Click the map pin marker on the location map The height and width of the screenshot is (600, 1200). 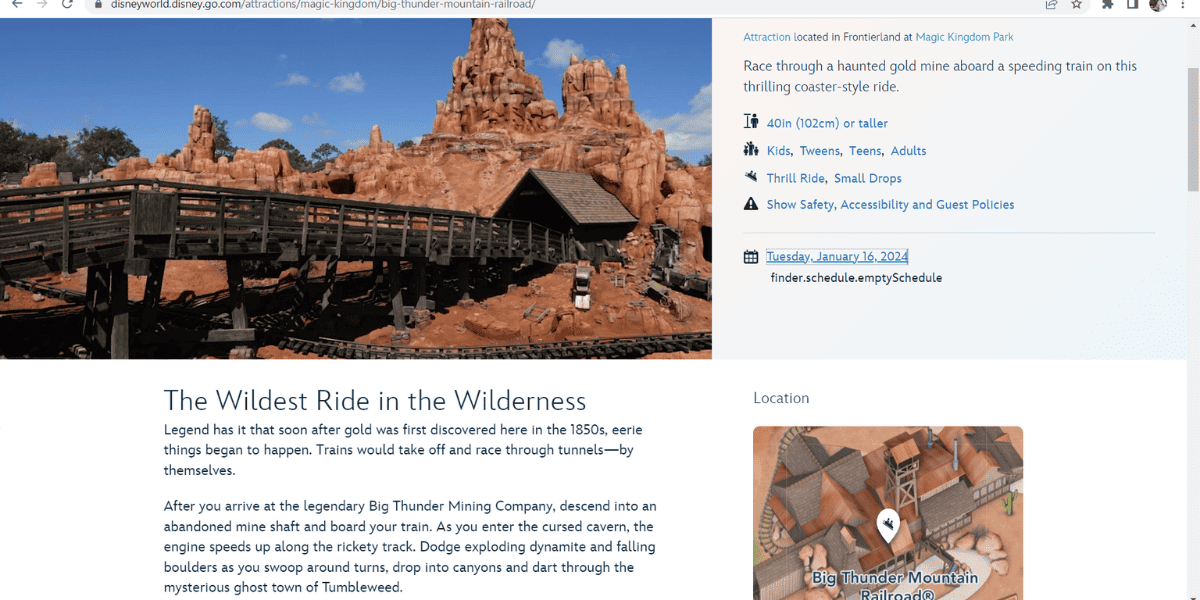click(x=887, y=524)
